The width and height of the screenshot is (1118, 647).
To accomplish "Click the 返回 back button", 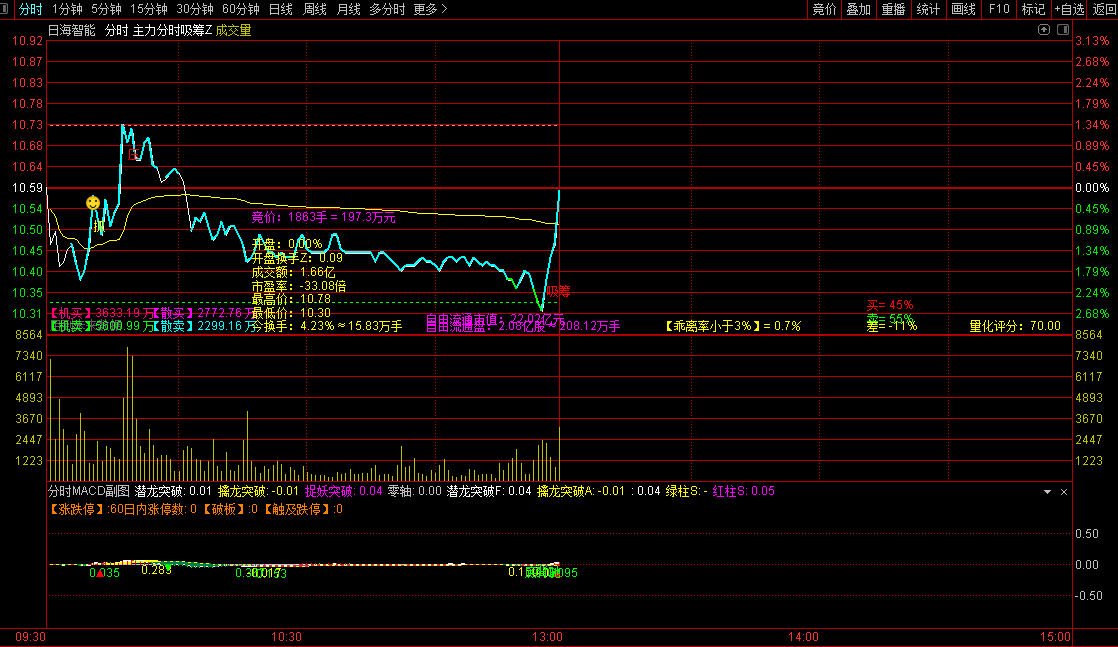I will 1104,9.
